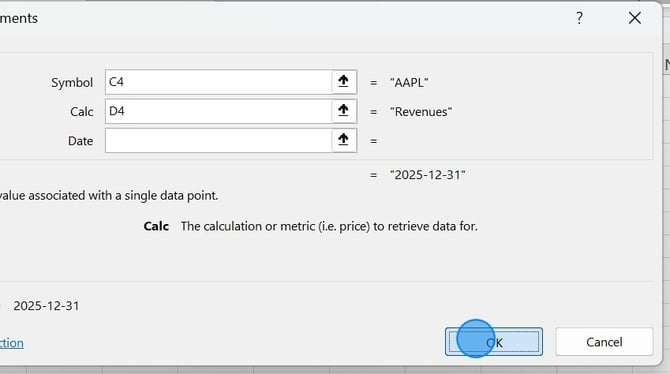Close the Function Arguments dialog
The image size is (670, 374).
[x=635, y=18]
